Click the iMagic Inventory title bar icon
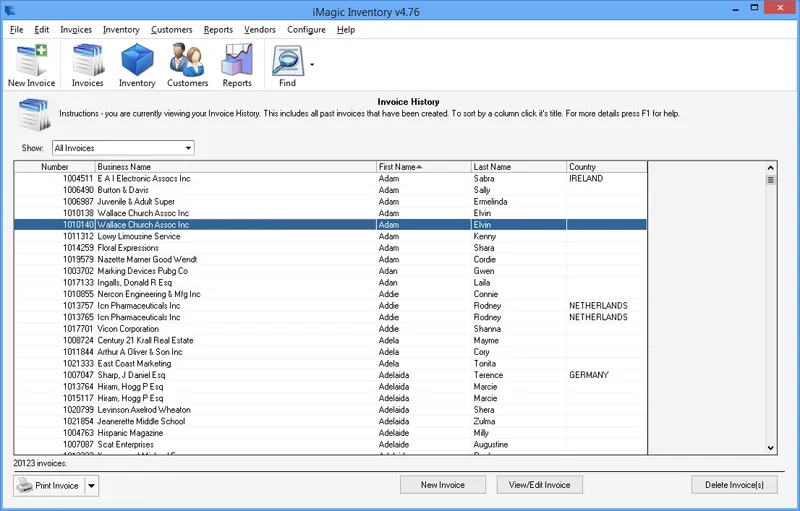This screenshot has width=800, height=511. click(10, 10)
